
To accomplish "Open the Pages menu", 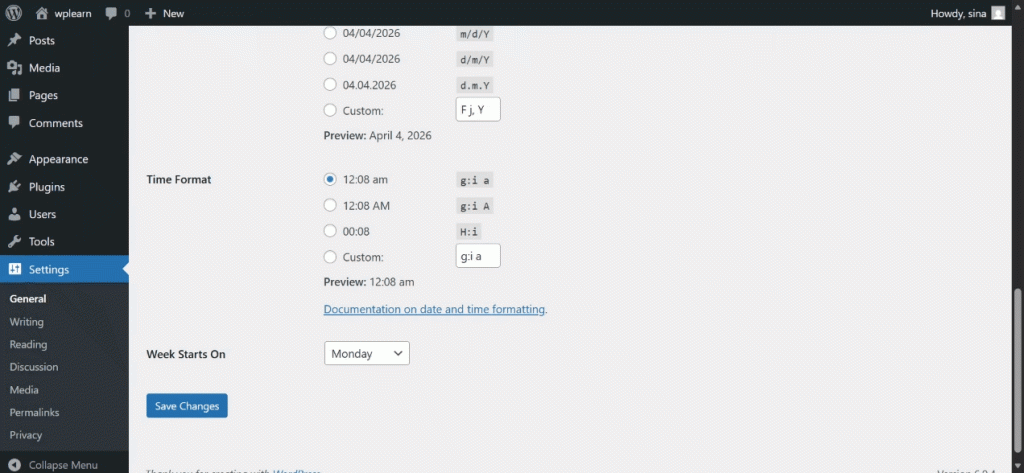I will coord(43,95).
